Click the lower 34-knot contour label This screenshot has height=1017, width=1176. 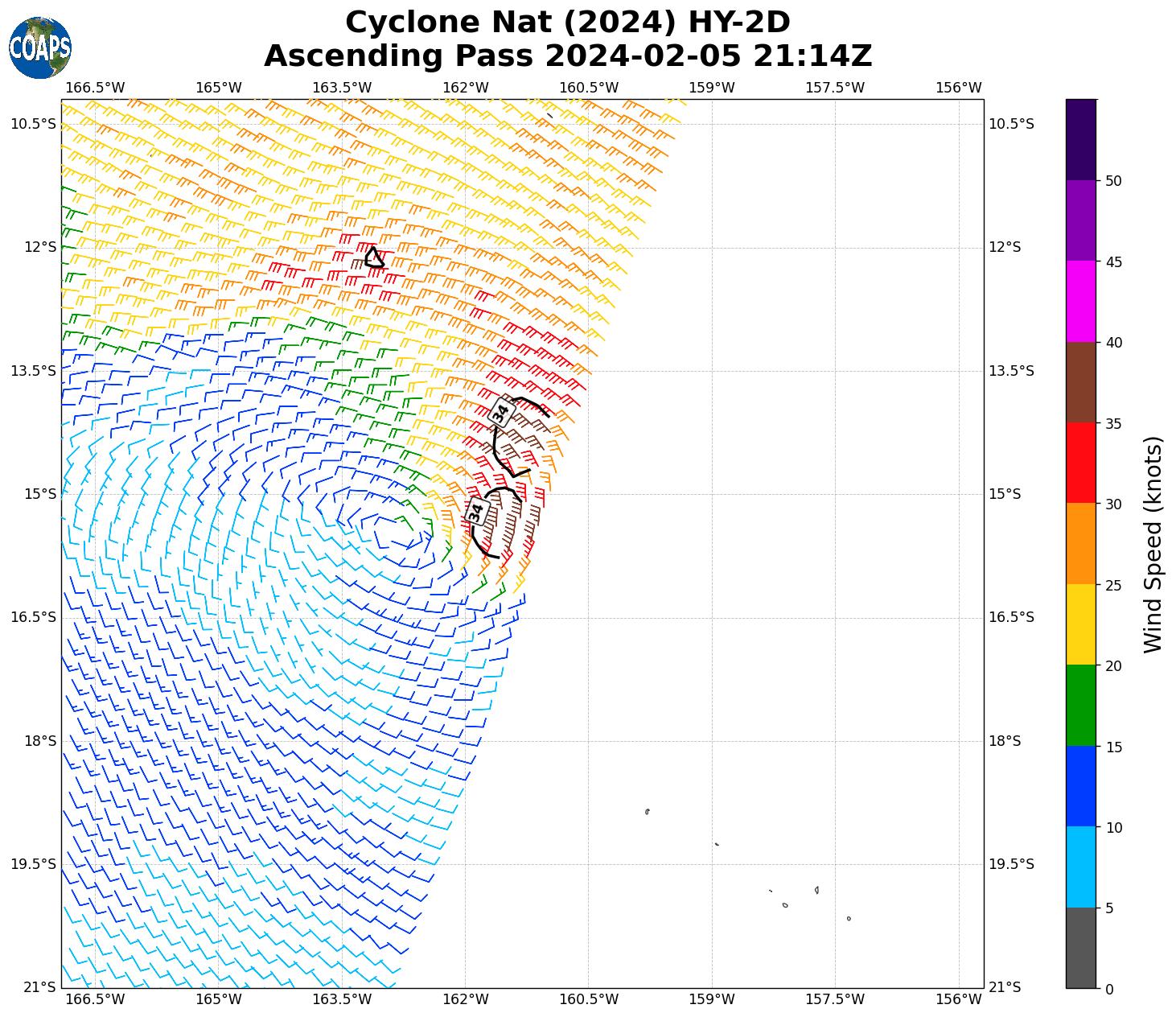[x=478, y=511]
